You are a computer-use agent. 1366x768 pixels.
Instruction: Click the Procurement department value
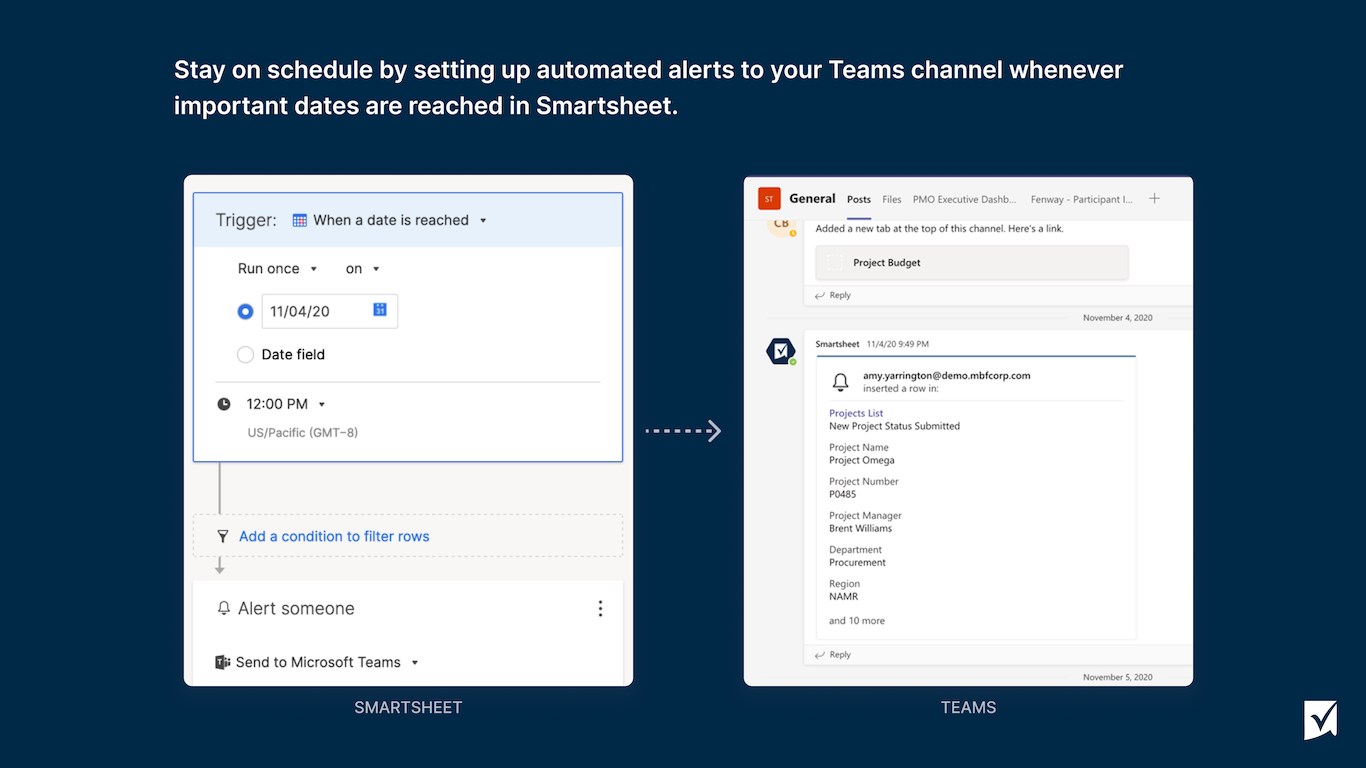pos(858,563)
